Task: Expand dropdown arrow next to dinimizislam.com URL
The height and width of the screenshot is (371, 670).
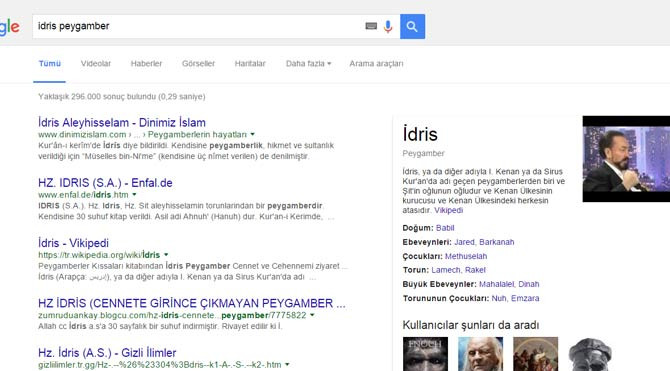Action: 253,134
